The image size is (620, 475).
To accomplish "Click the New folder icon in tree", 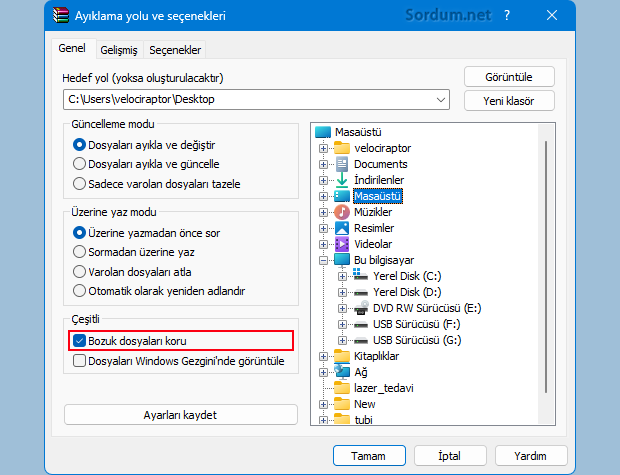I will pos(342,404).
